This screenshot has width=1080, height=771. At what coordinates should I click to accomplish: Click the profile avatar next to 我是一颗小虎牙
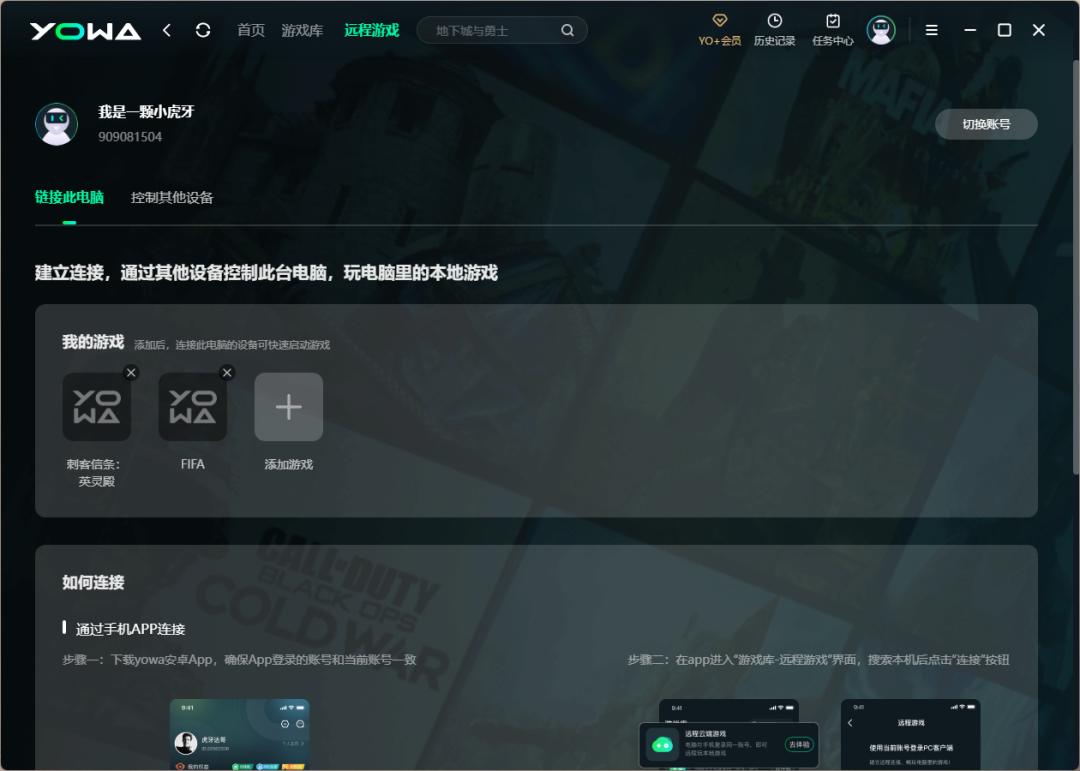[x=56, y=124]
